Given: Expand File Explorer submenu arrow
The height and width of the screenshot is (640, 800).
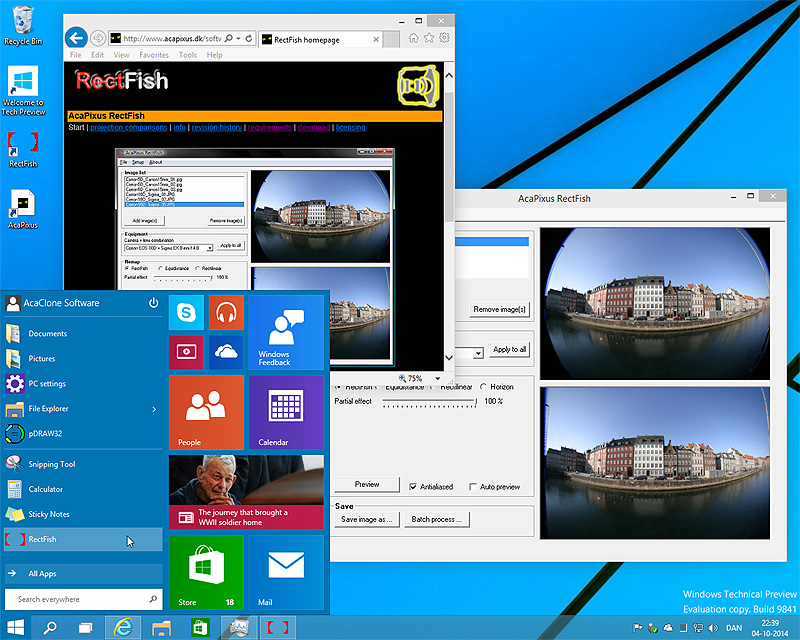Looking at the screenshot, I should 154,409.
